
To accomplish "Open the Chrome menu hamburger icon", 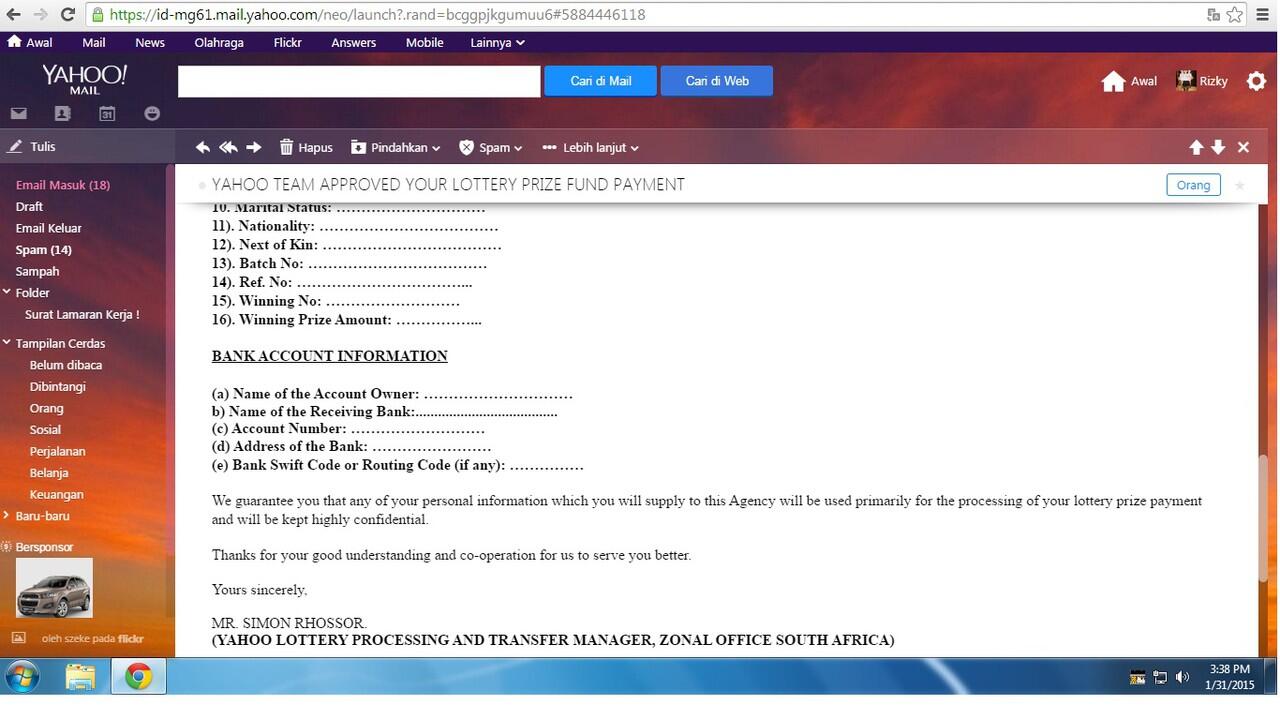I will (1263, 14).
